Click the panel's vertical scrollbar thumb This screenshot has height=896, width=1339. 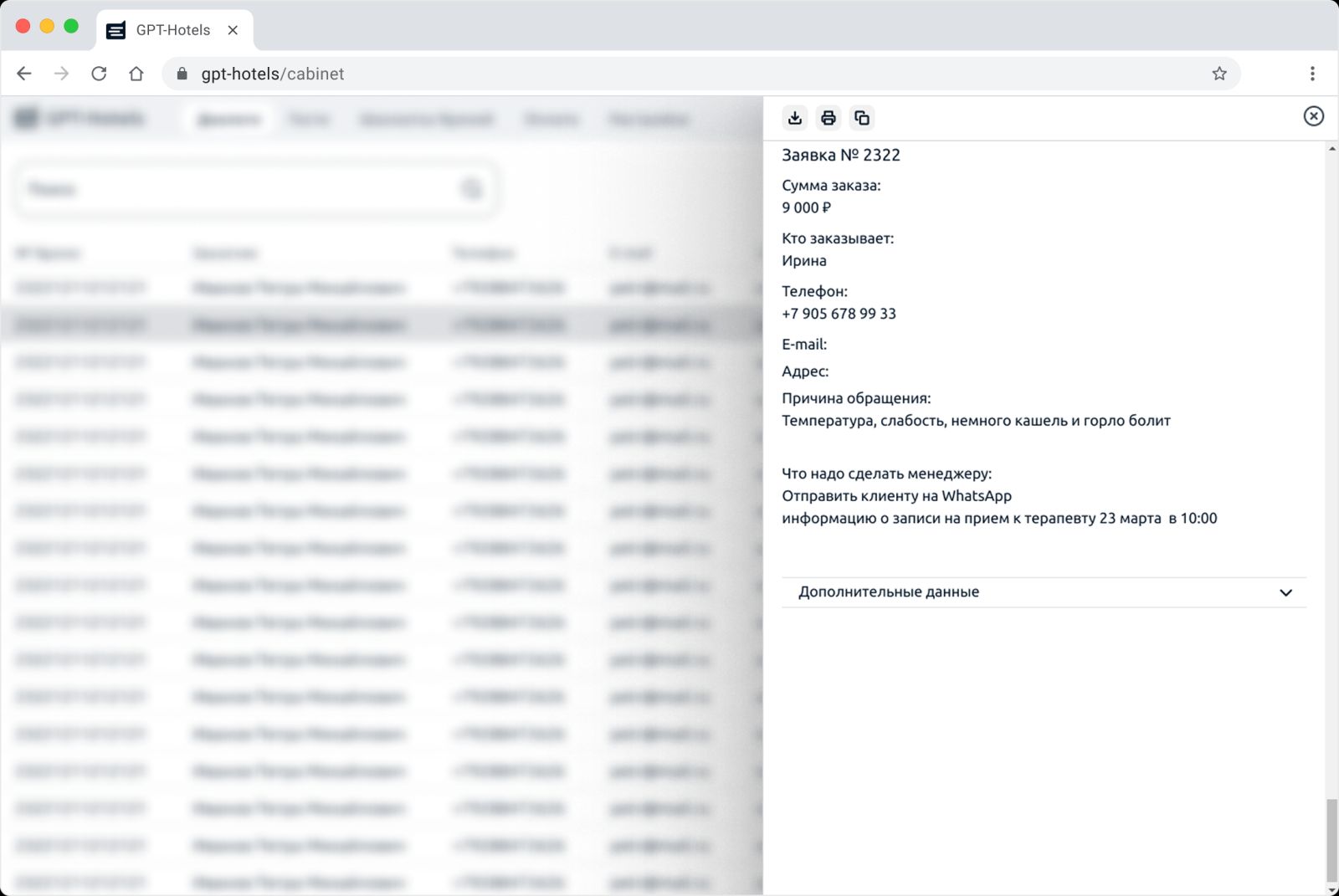pos(1331,839)
